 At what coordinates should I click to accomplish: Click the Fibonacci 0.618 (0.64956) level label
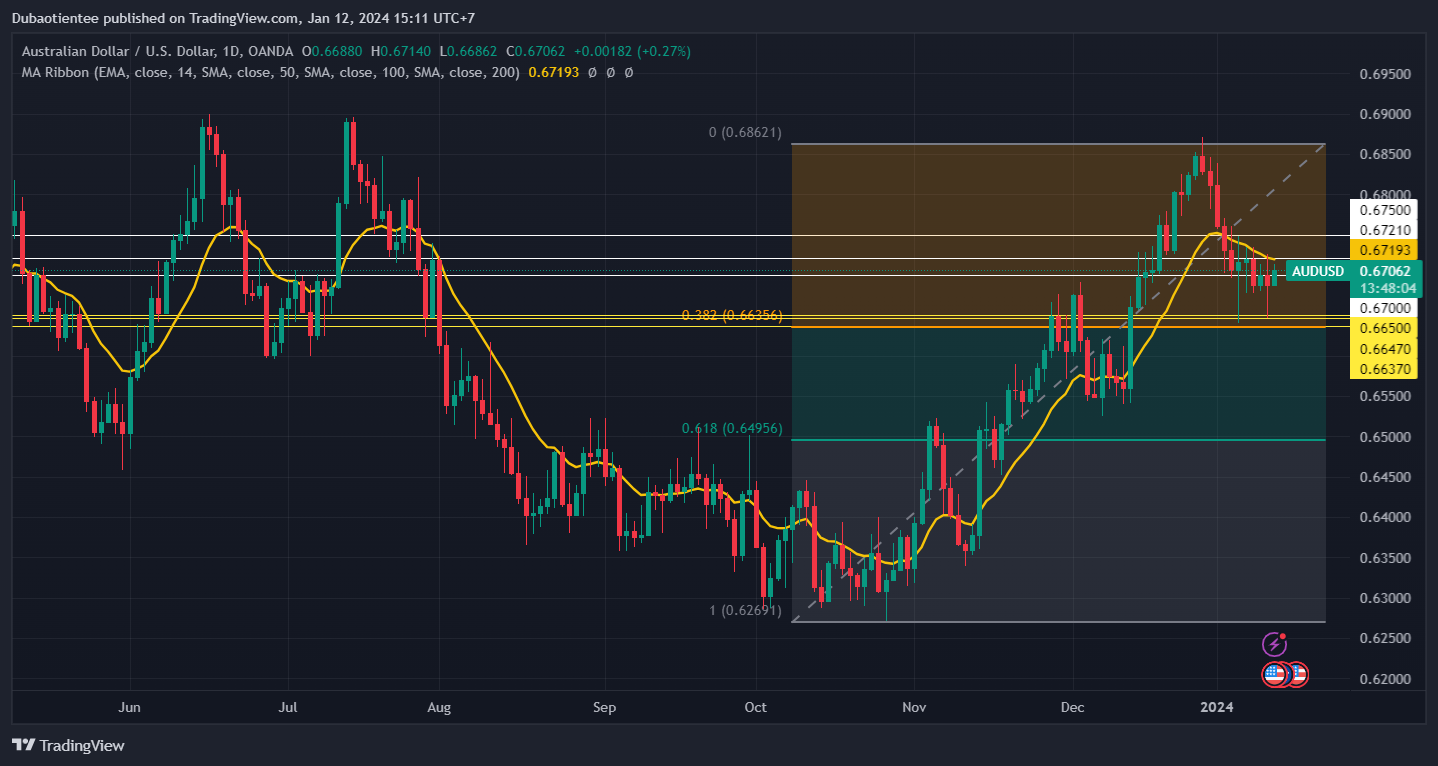coord(732,429)
